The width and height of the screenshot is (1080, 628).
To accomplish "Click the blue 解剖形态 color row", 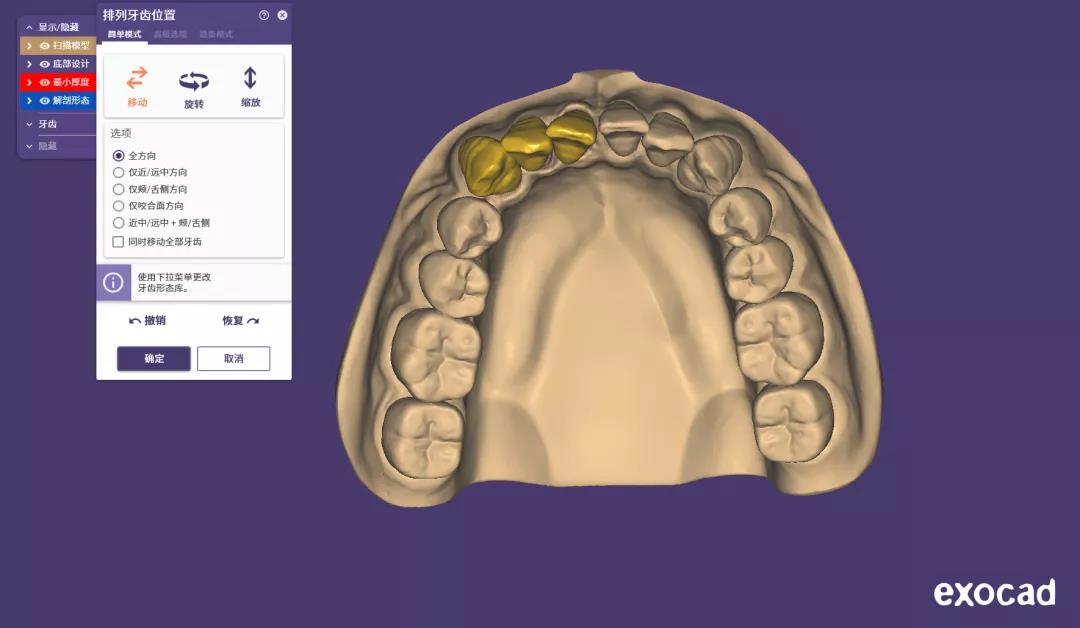I will click(x=65, y=100).
